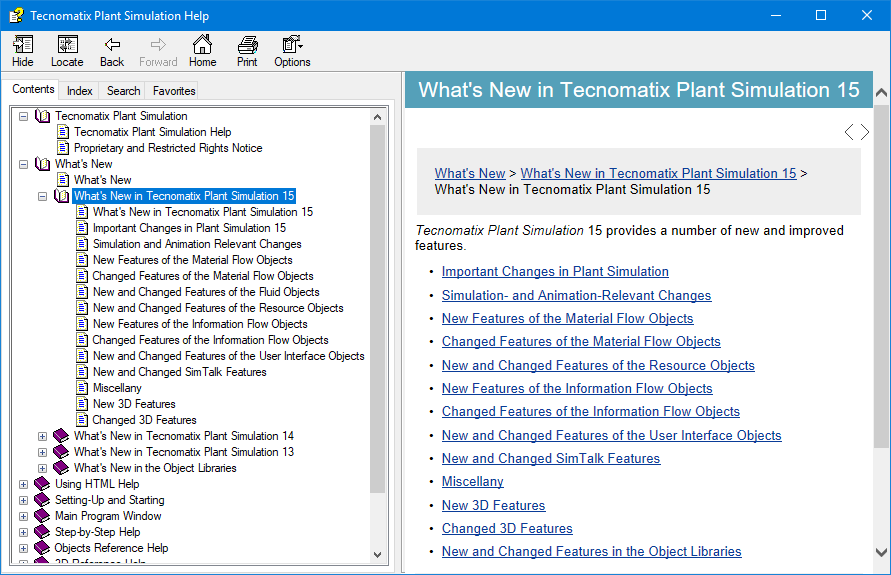The width and height of the screenshot is (891, 575).
Task: Open New and Changed Features in the Object Libraries link
Action: 592,551
